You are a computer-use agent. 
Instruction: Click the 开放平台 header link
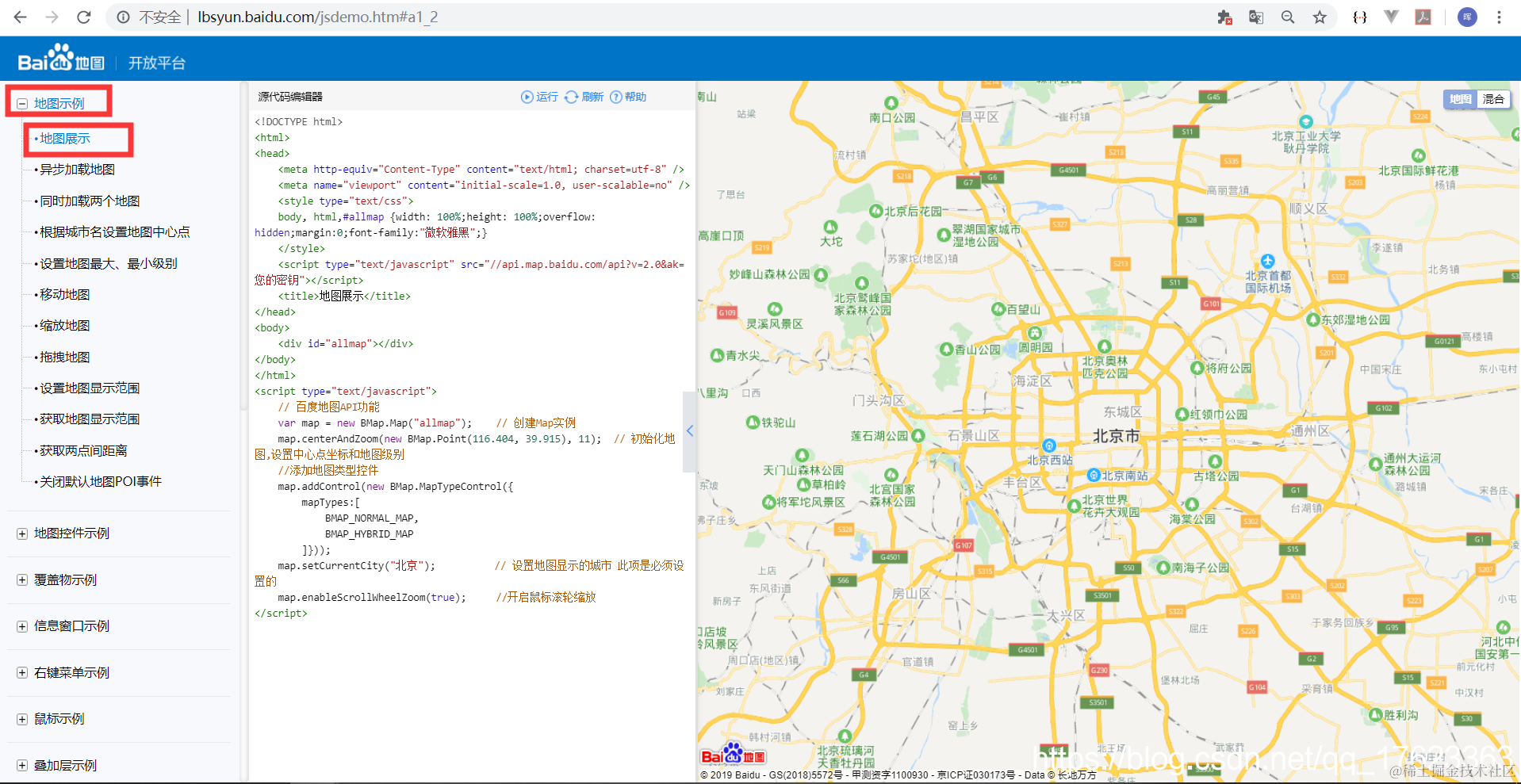[x=157, y=63]
